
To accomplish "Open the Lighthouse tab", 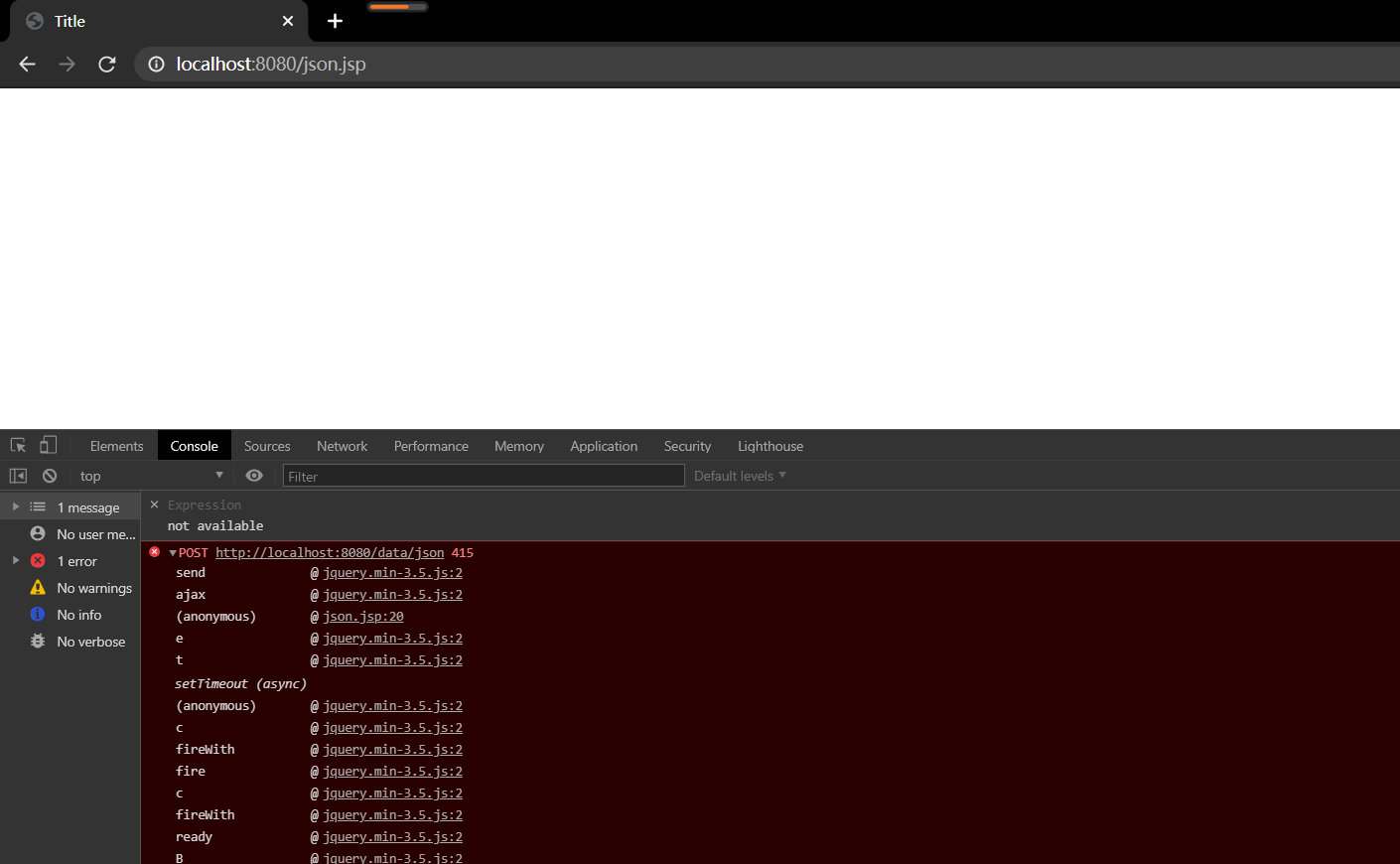I will click(770, 446).
